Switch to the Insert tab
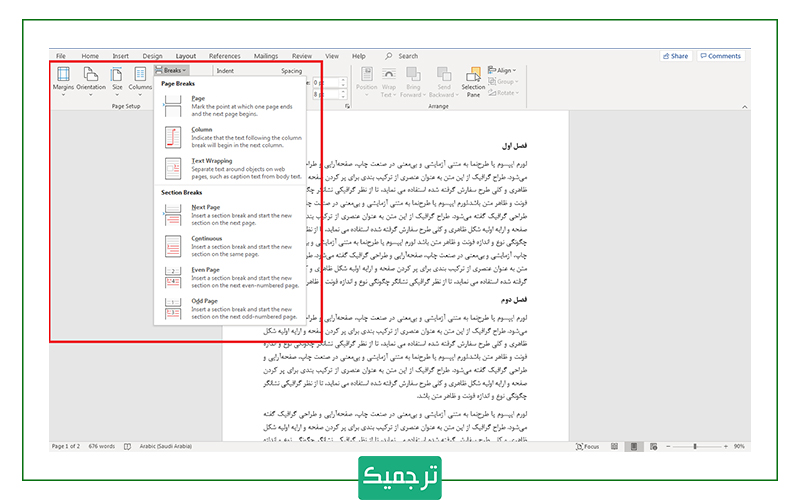The image size is (800, 500). (x=120, y=56)
